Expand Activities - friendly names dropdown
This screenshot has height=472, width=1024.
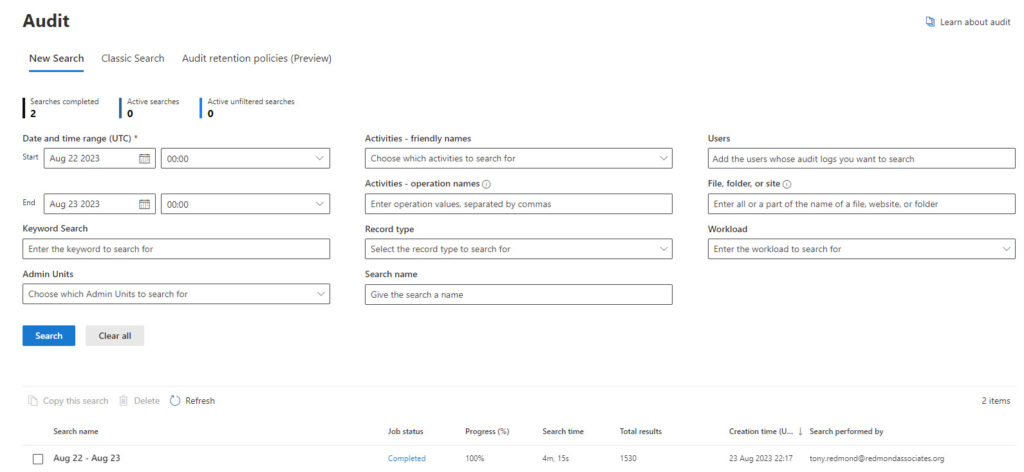519,159
